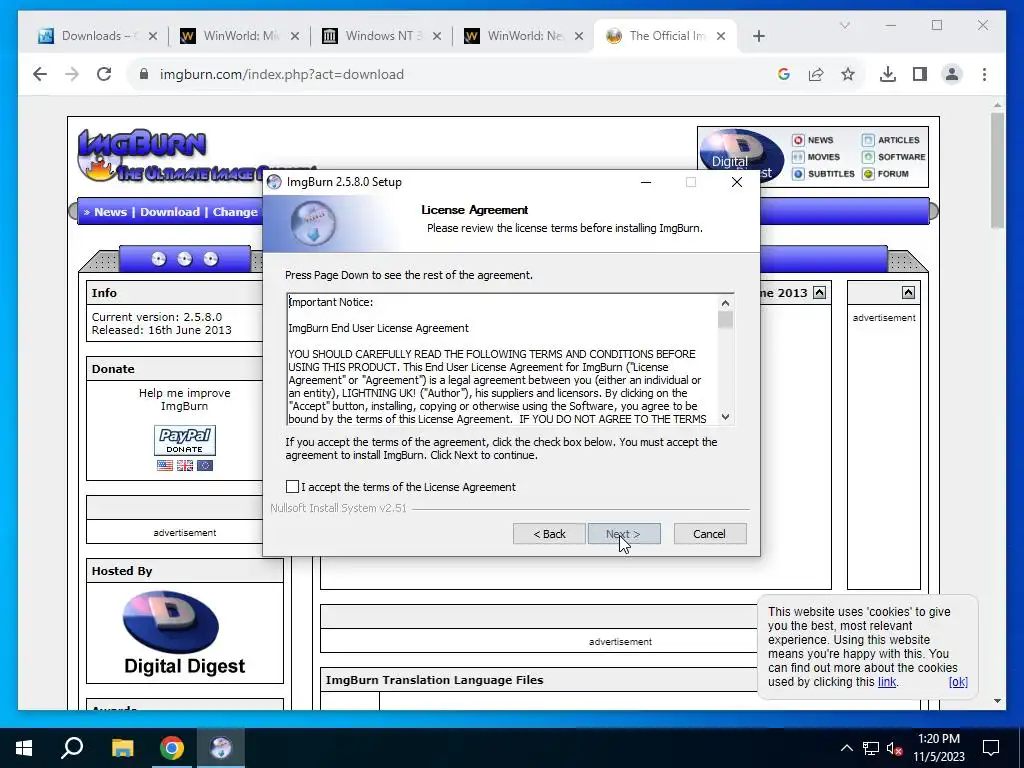Open Chrome three-dot menu
The height and width of the screenshot is (768, 1024).
pyautogui.click(x=984, y=74)
